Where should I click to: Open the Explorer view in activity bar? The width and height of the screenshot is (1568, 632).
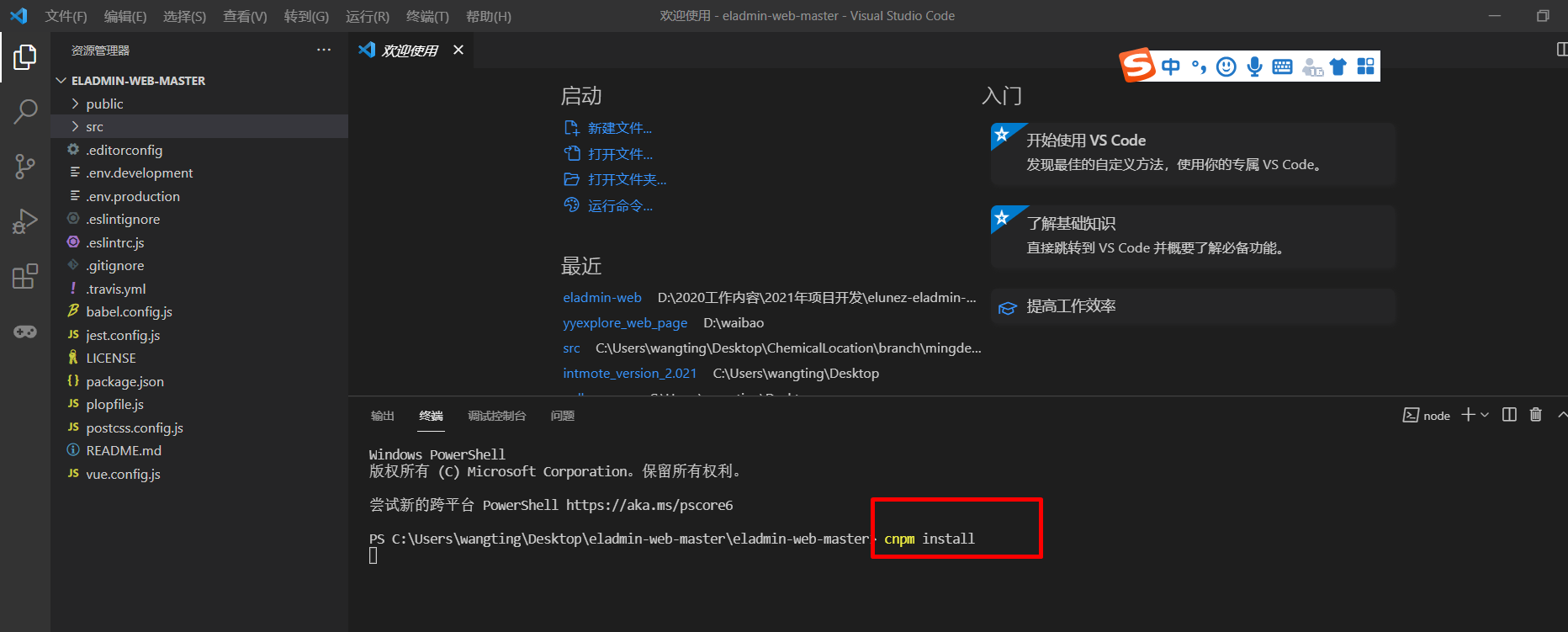click(x=25, y=57)
